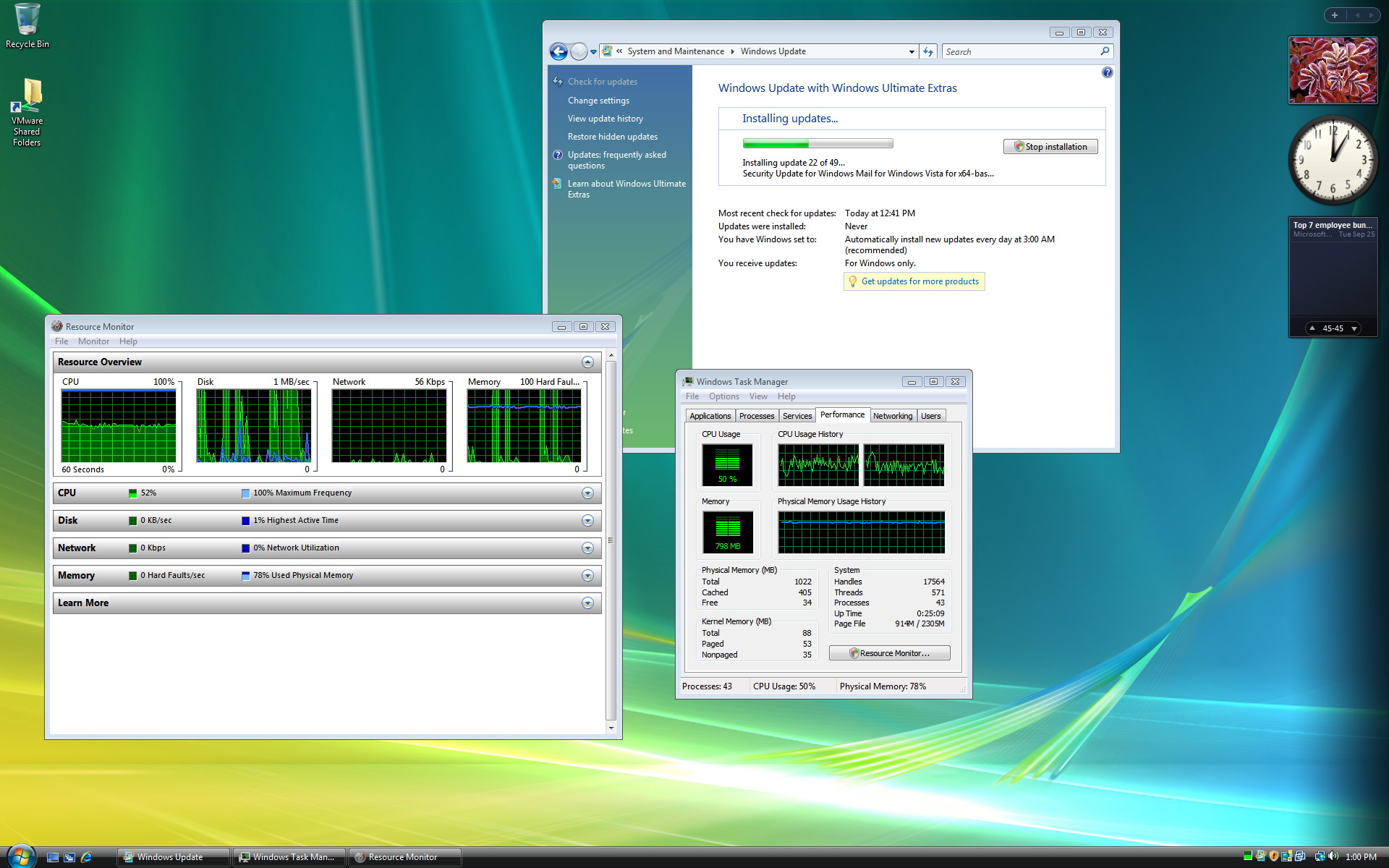The height and width of the screenshot is (868, 1389).
Task: Launch Internet Explorer from Quick Launch
Action: (86, 857)
